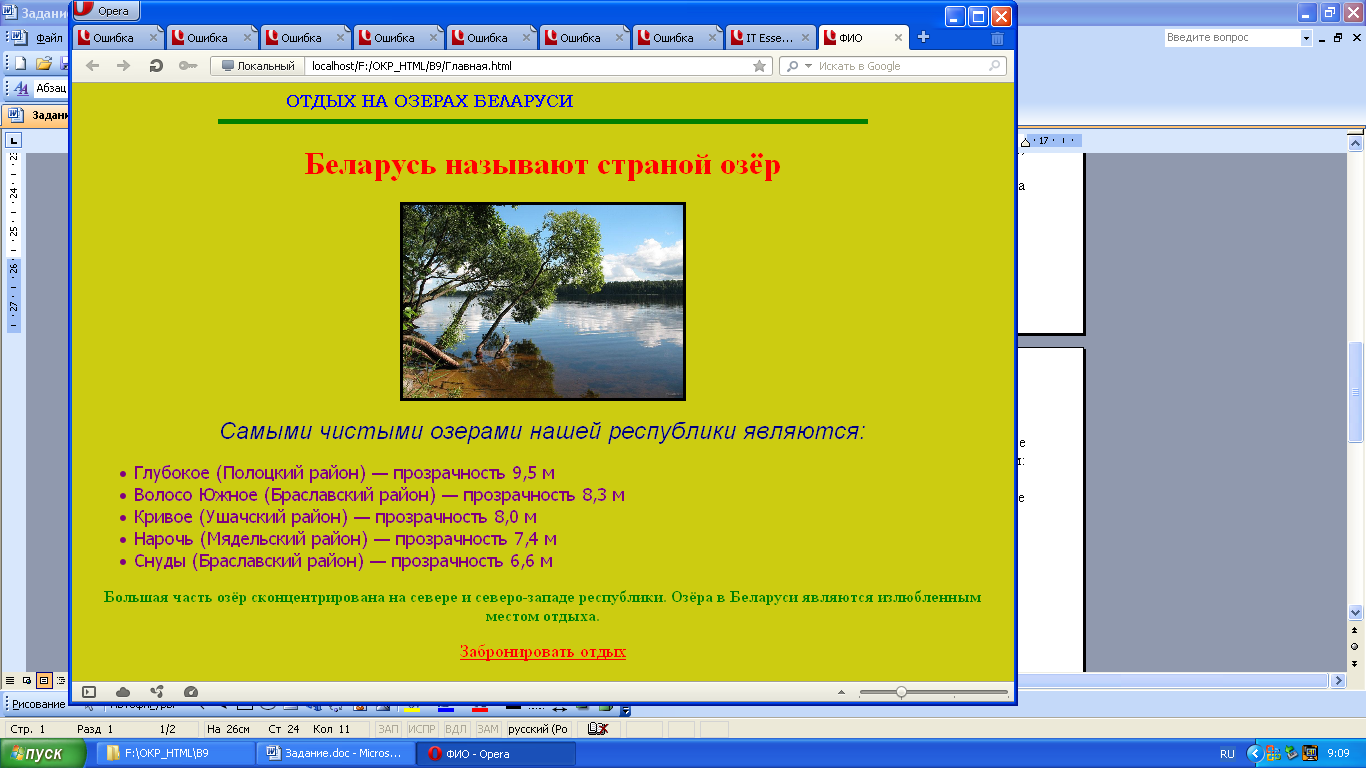Click Word's new document icon
The image size is (1366, 768).
(20, 63)
